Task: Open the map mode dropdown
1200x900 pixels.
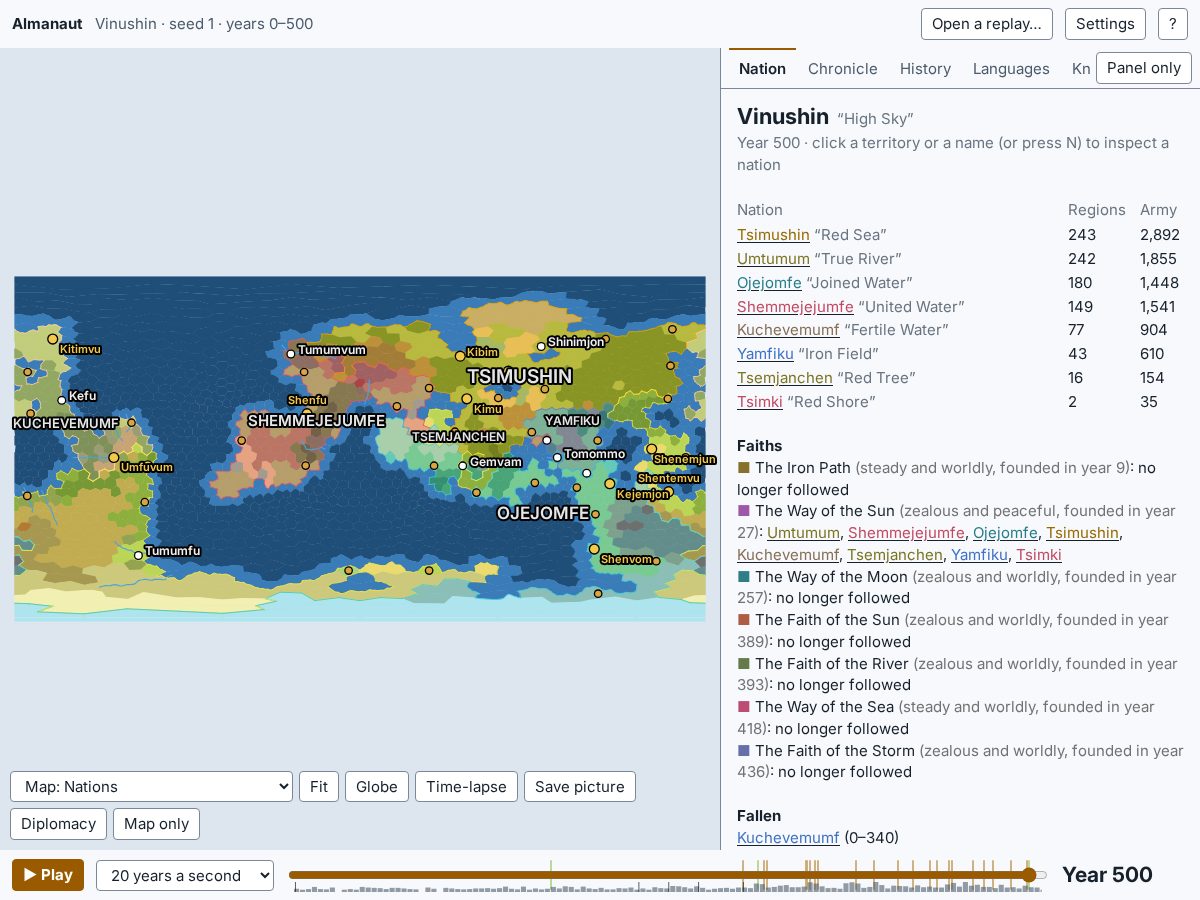Action: pyautogui.click(x=151, y=786)
